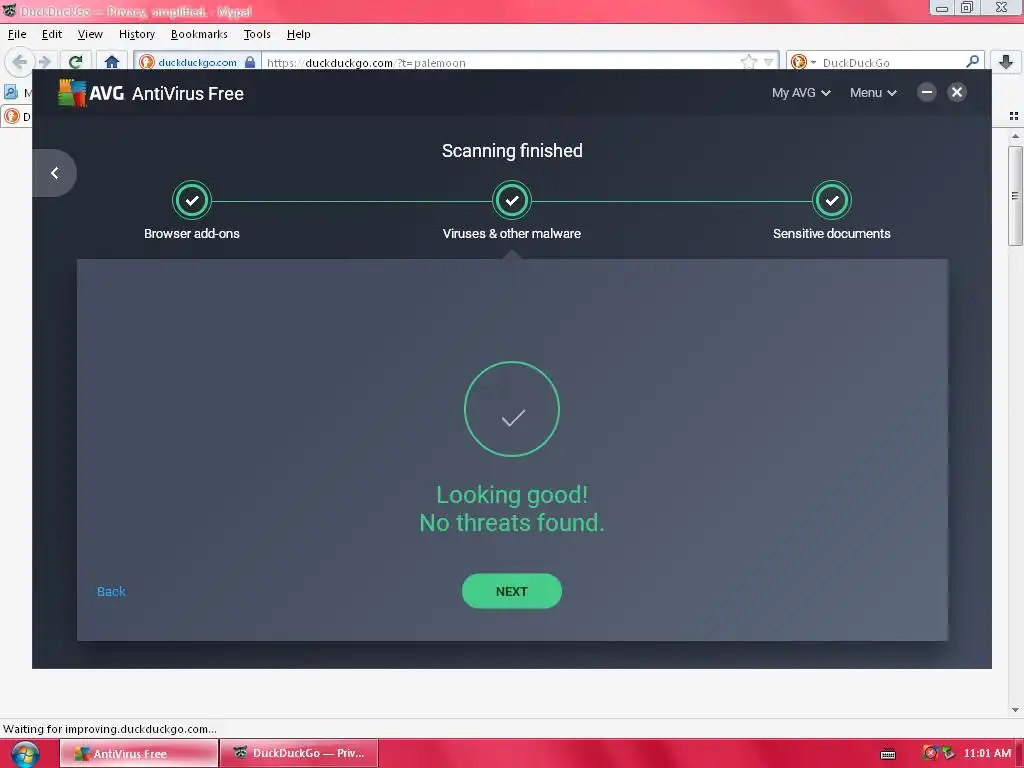Go to browser Home page
The width and height of the screenshot is (1024, 768).
click(112, 62)
